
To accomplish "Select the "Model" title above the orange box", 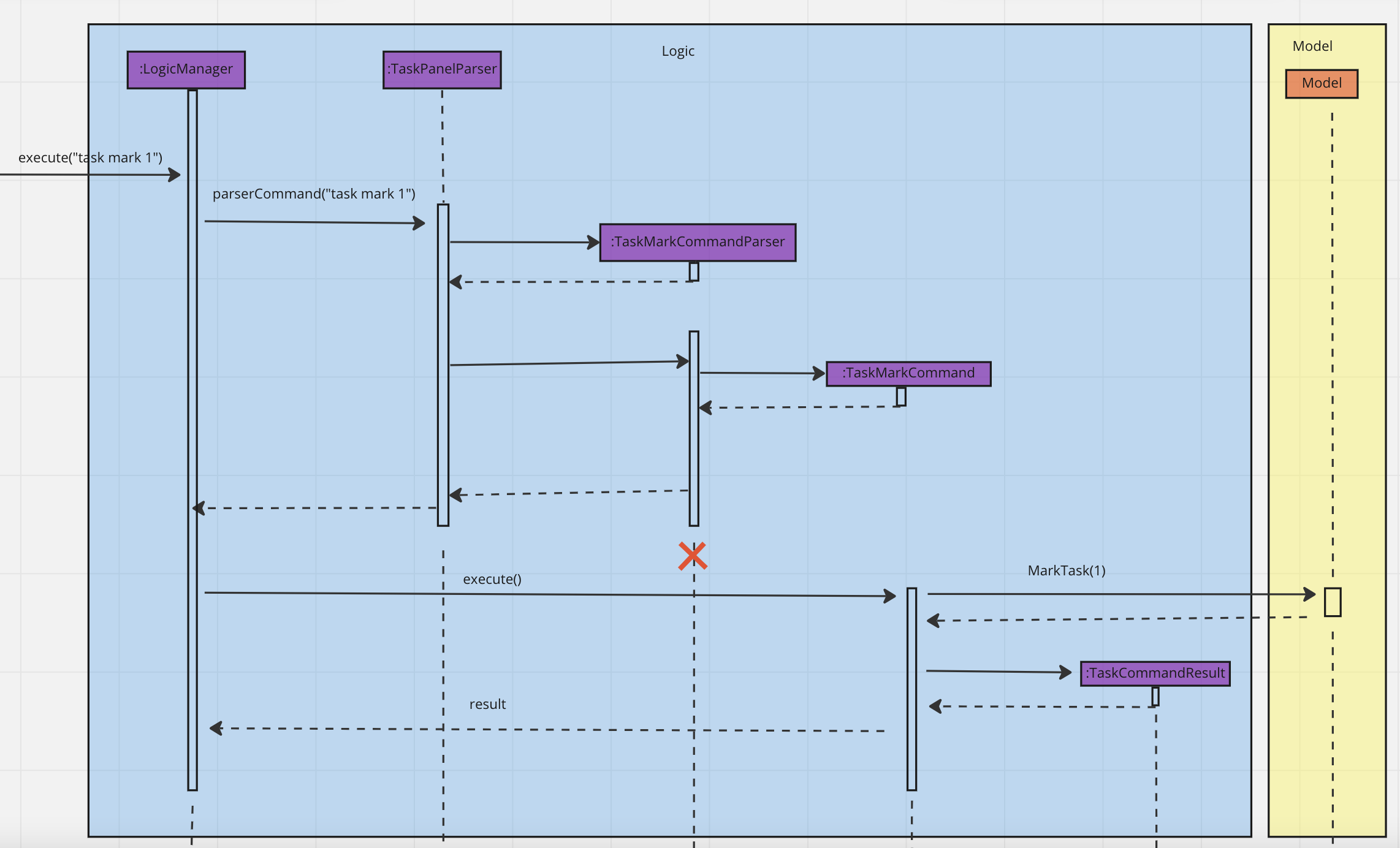I will click(x=1312, y=46).
